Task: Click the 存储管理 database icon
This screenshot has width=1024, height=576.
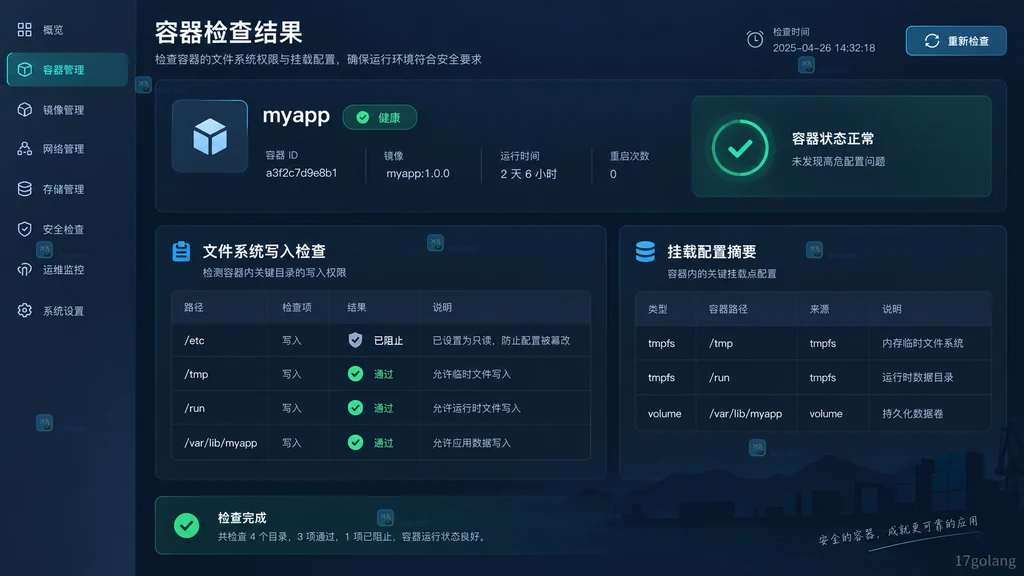Action: tap(24, 189)
